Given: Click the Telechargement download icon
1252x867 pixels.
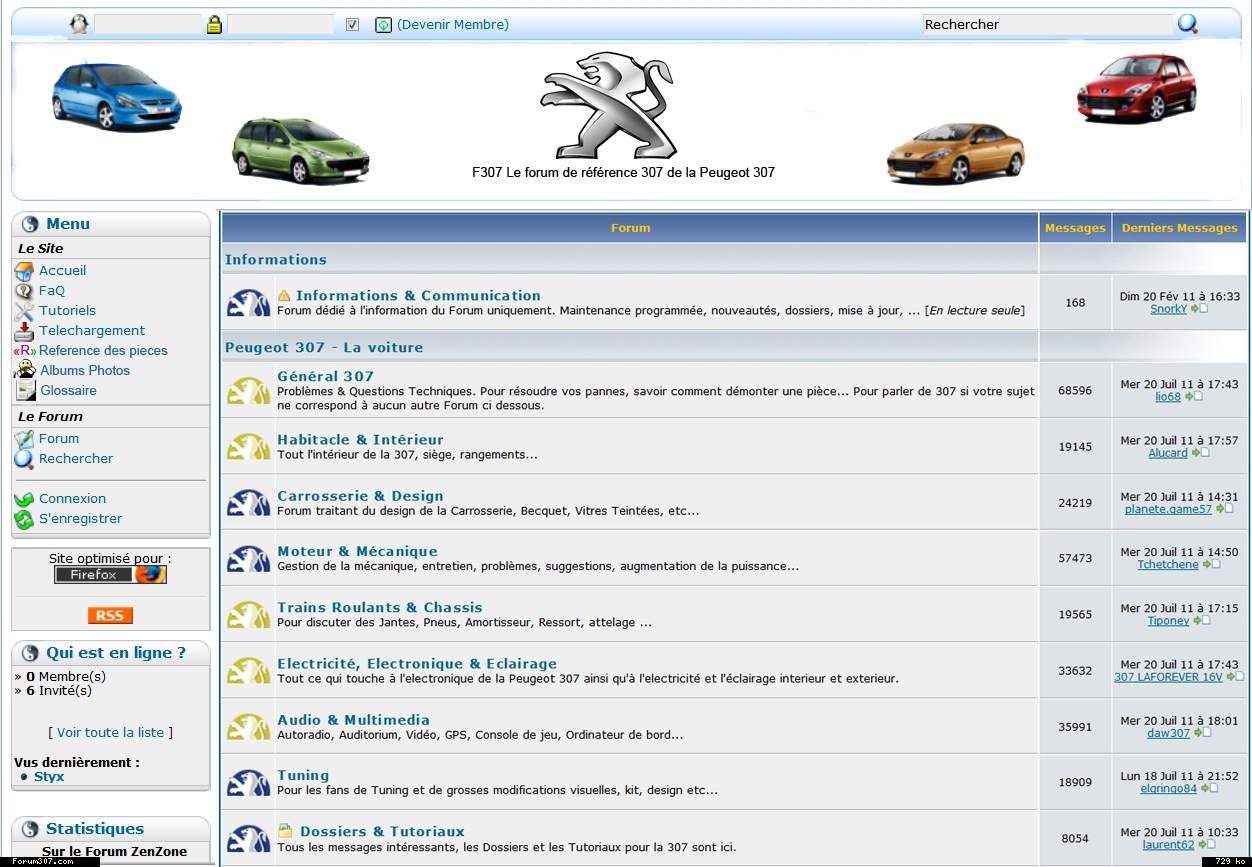Looking at the screenshot, I should click(x=24, y=331).
